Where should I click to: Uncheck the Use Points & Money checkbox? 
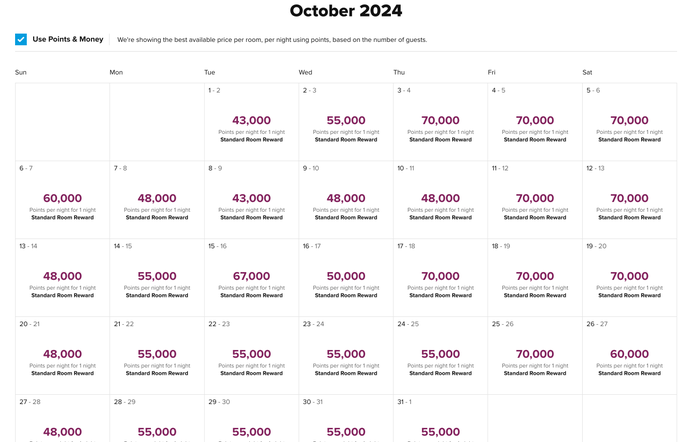[x=21, y=39]
